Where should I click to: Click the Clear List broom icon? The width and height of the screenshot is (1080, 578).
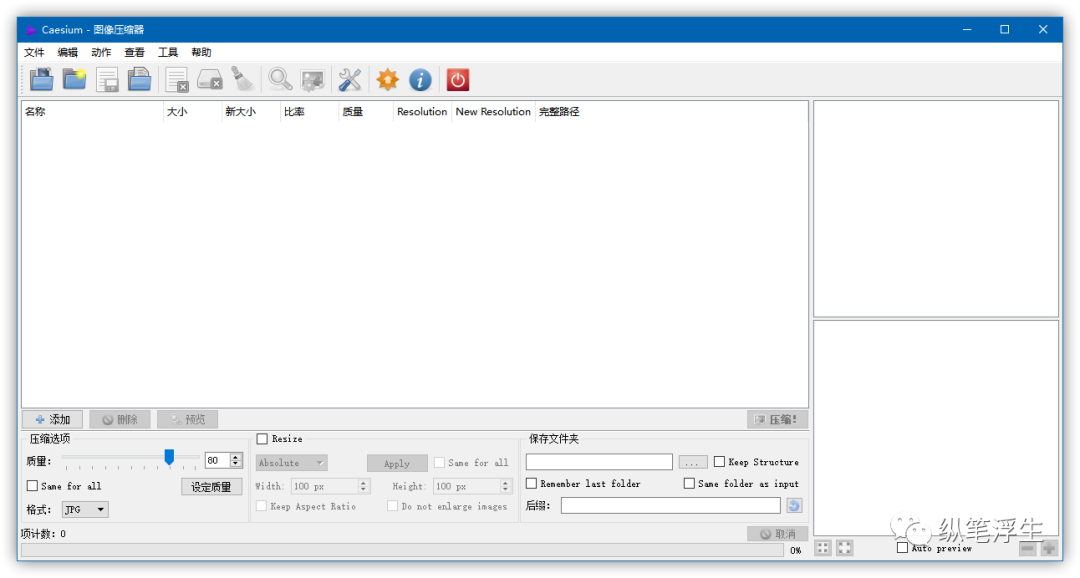pyautogui.click(x=242, y=80)
